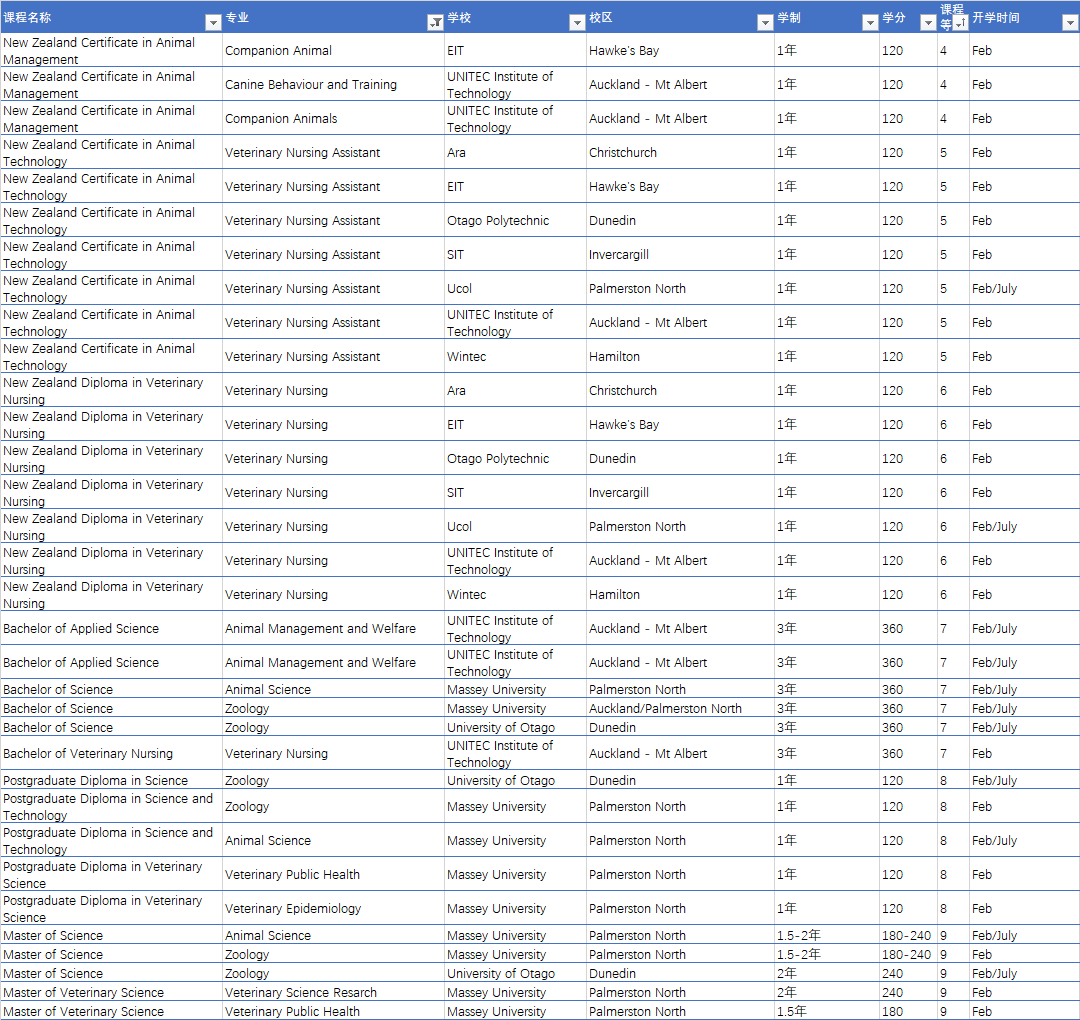Select 'Postgraduate Diploma in Veterinary Science' in Epidemiology row

112,908
